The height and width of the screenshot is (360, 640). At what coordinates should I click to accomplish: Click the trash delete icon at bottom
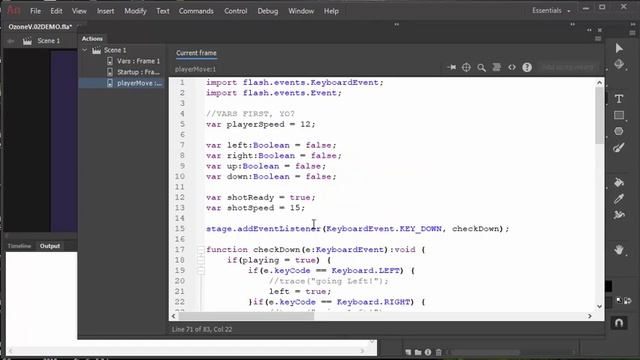tap(438, 352)
